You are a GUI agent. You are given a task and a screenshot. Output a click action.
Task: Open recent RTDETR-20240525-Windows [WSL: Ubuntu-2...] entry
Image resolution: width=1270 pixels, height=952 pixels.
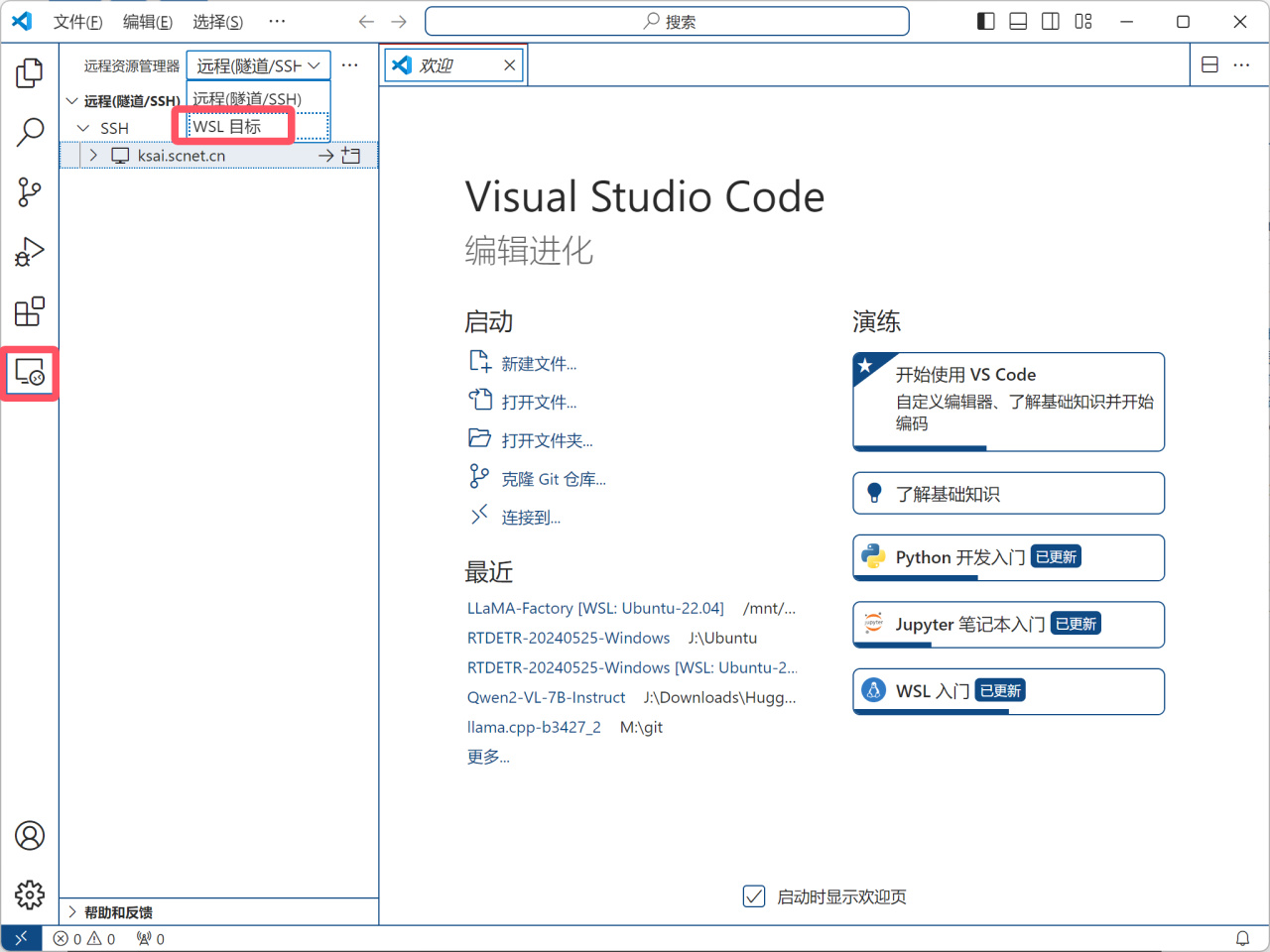click(632, 667)
